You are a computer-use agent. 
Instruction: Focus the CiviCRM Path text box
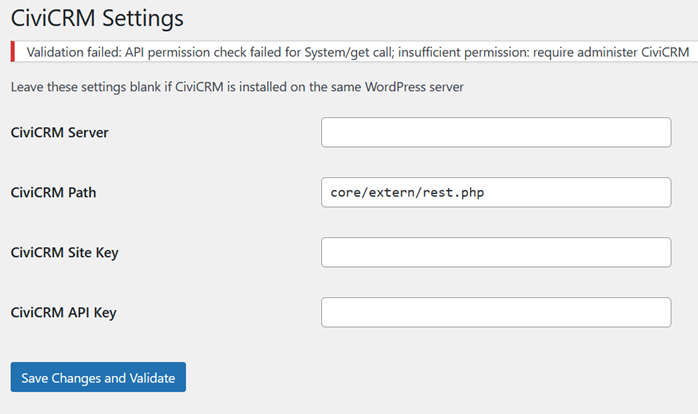(495, 192)
